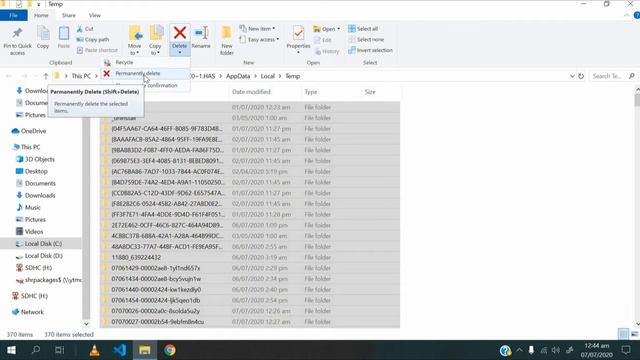The width and height of the screenshot is (640, 360).
Task: Click Select none in ribbon
Action: coord(366,40)
